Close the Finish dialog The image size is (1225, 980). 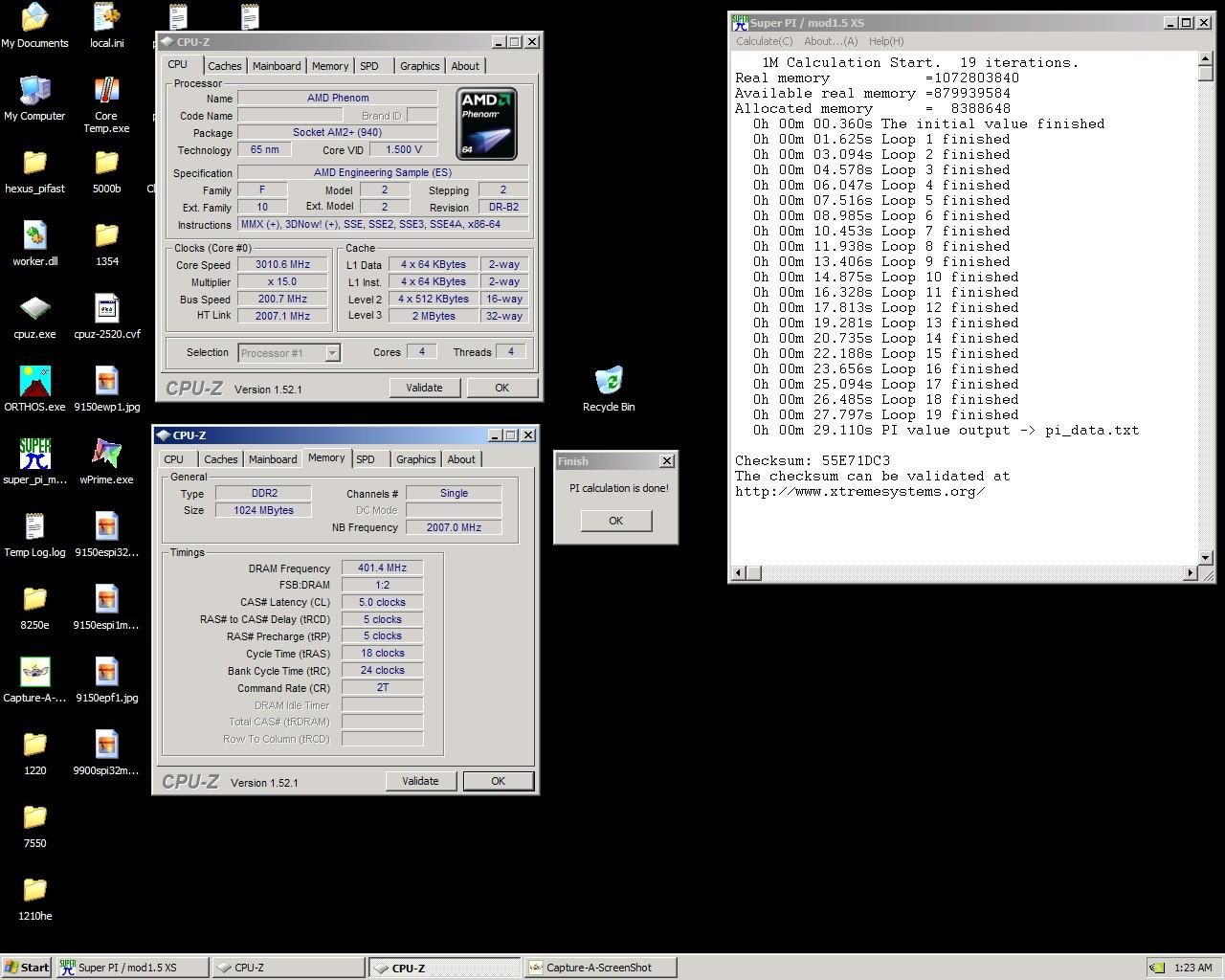[667, 461]
